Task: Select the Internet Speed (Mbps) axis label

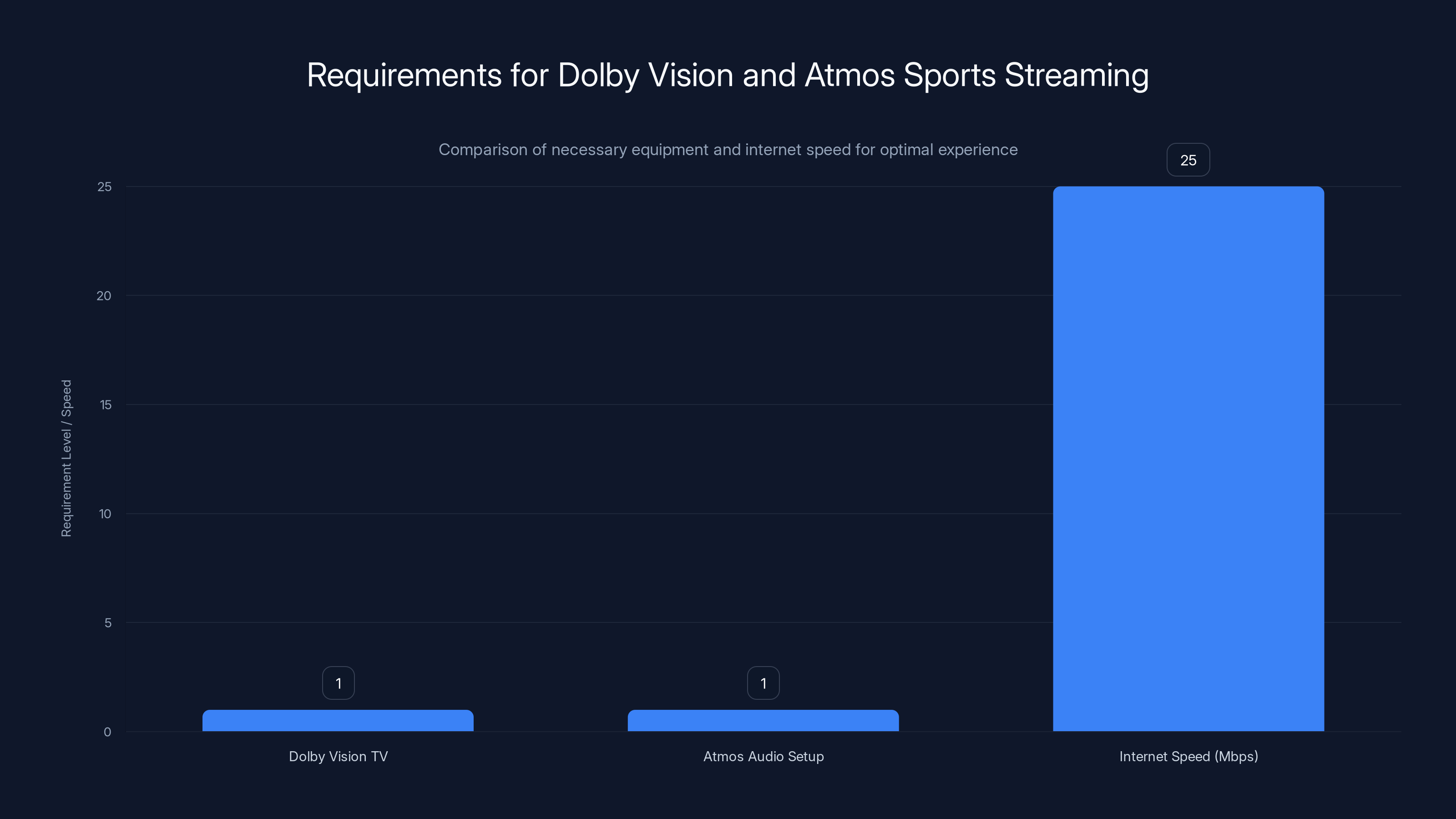Action: pos(1188,756)
